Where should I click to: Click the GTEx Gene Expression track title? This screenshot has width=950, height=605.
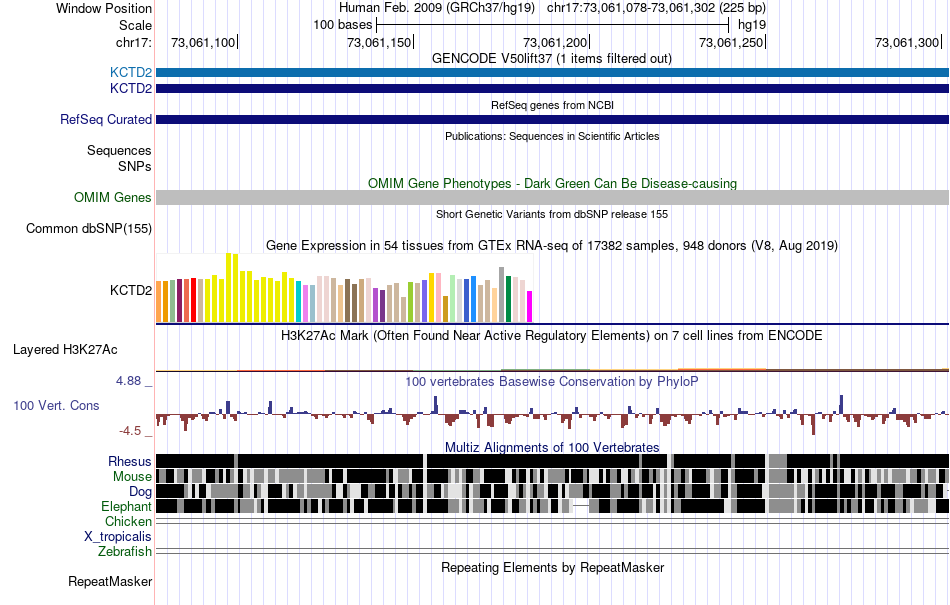coord(552,245)
